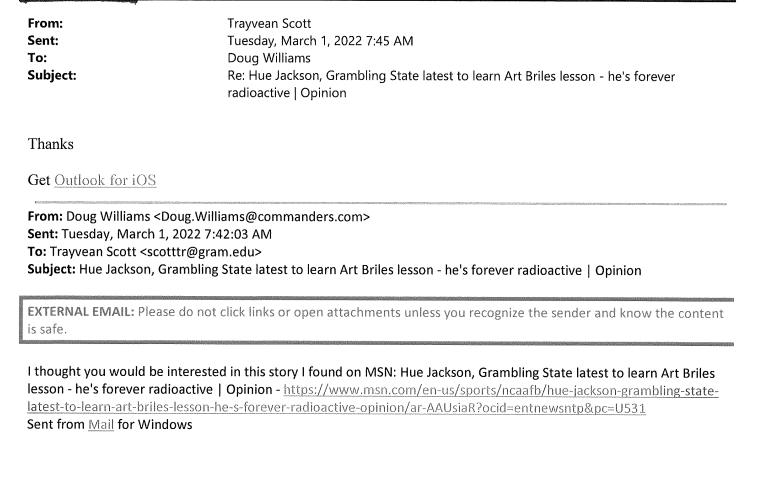Click the scotttr@gram.edu email address

tap(201, 252)
